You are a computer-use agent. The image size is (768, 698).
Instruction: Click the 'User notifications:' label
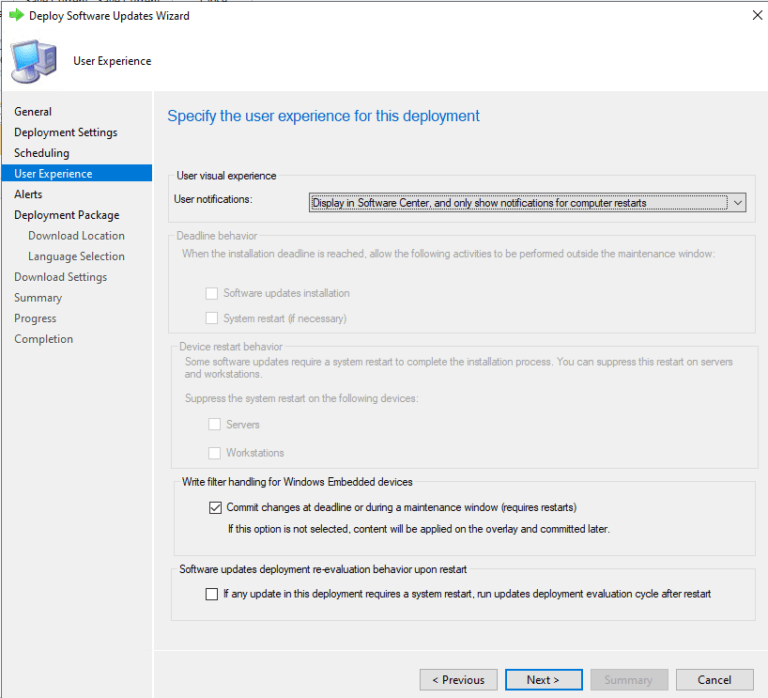213,199
